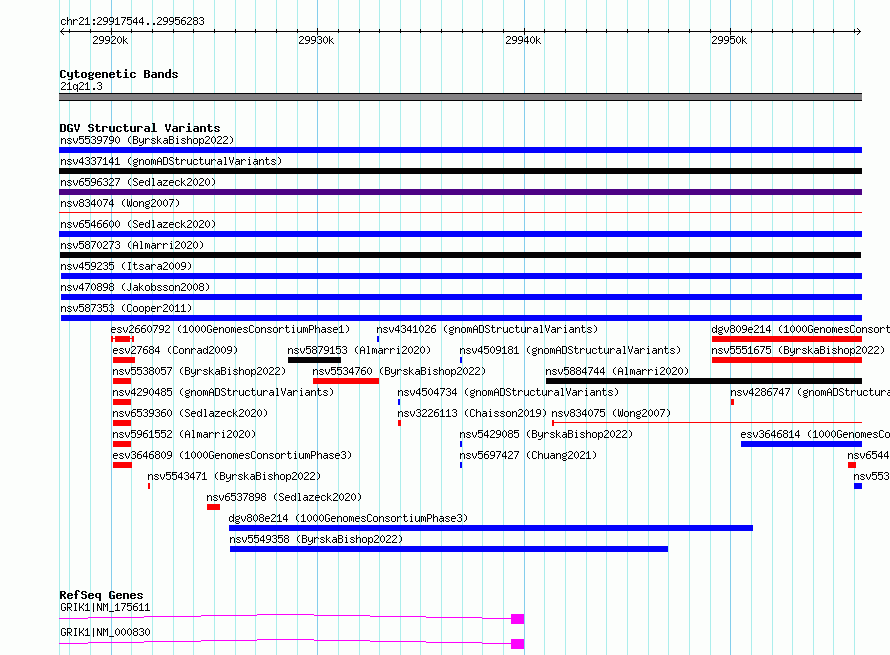Open nsv6596327 Sedlazeck2020 variant label
Viewport: 890px width, 655px height.
pyautogui.click(x=138, y=182)
